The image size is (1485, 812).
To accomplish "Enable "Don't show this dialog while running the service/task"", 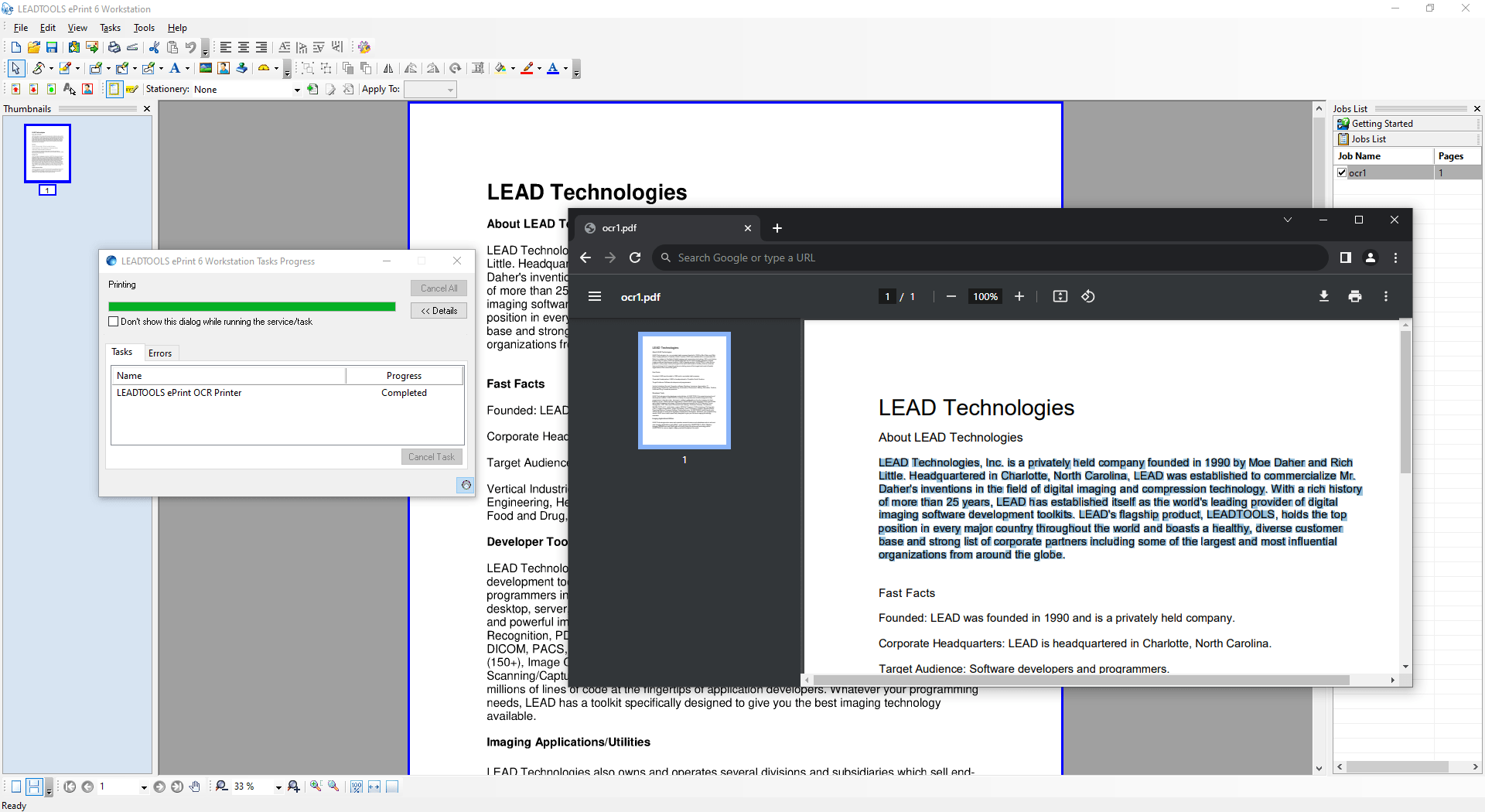I will click(x=114, y=322).
